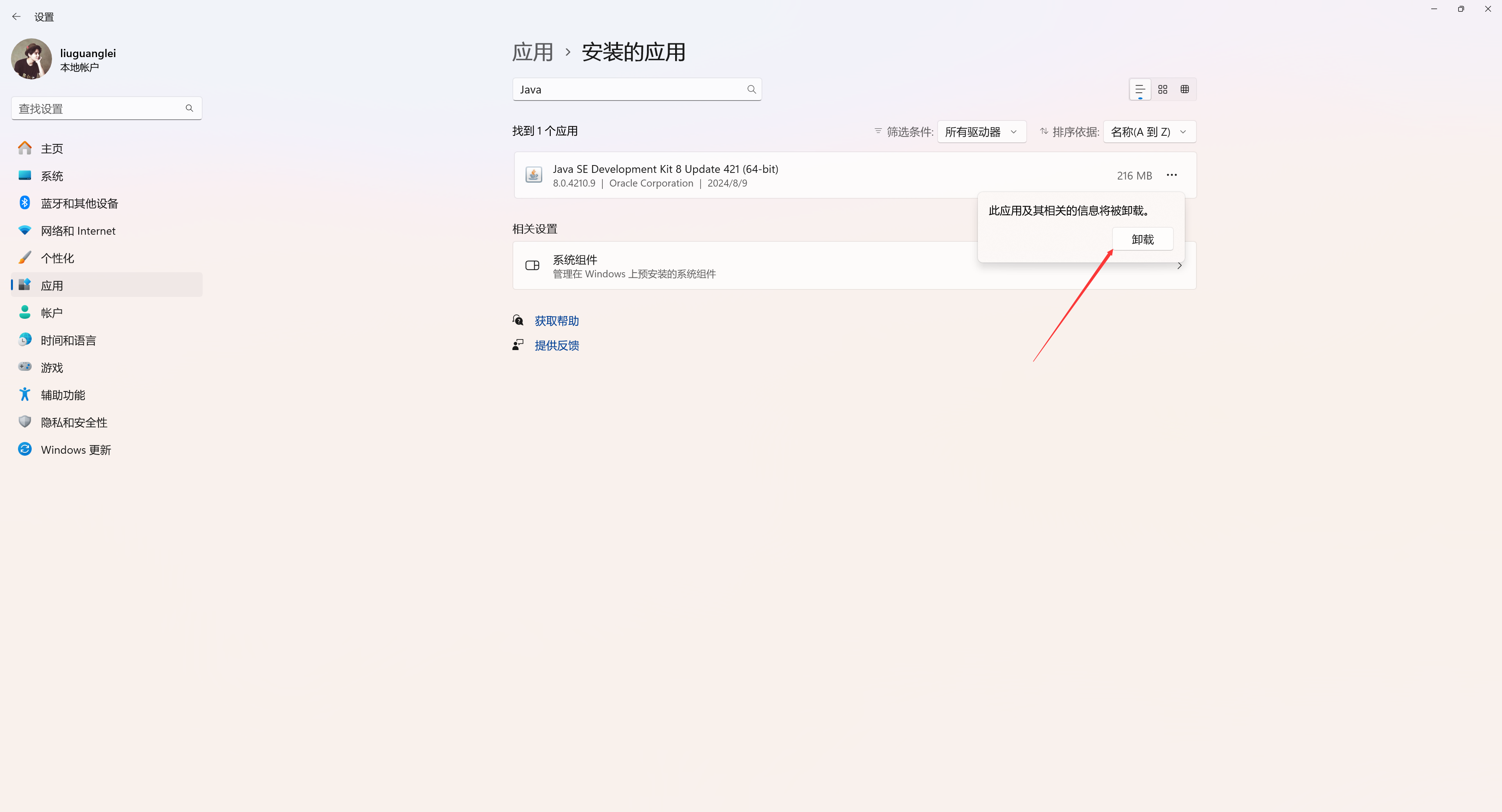The height and width of the screenshot is (812, 1502).
Task: Open the 获取帮助 link
Action: coord(556,321)
